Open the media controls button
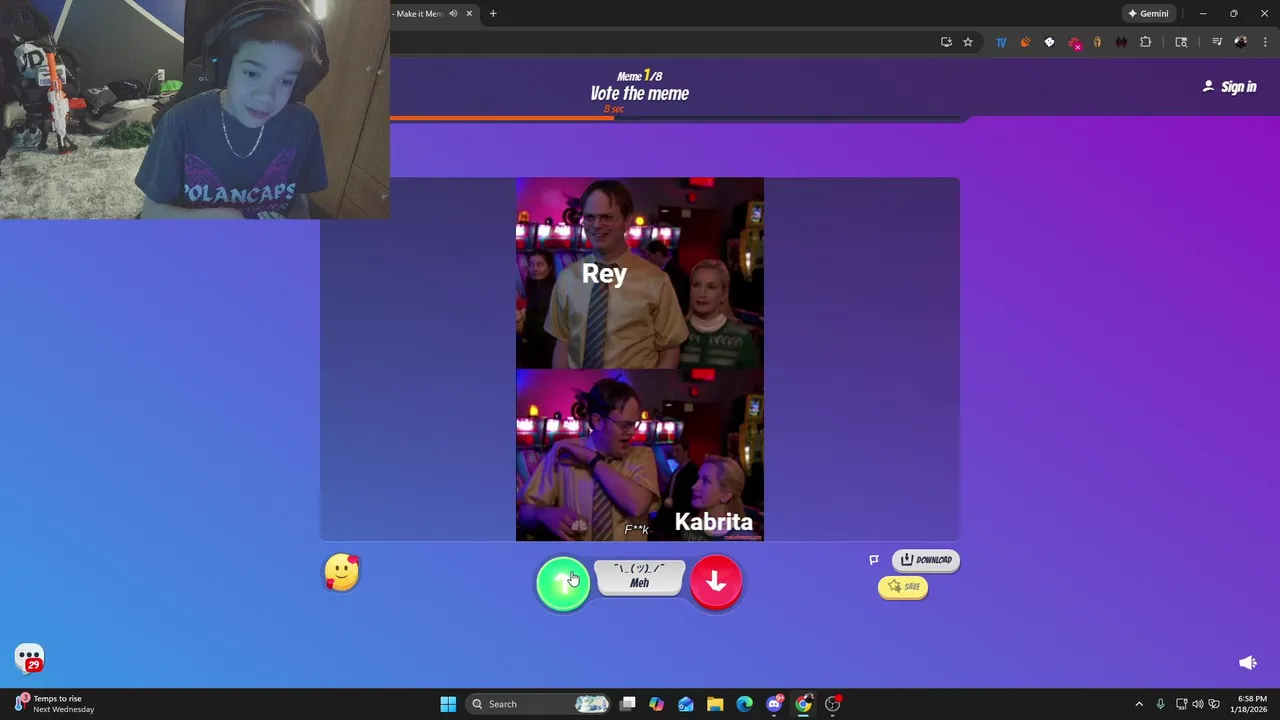 pos(1217,42)
